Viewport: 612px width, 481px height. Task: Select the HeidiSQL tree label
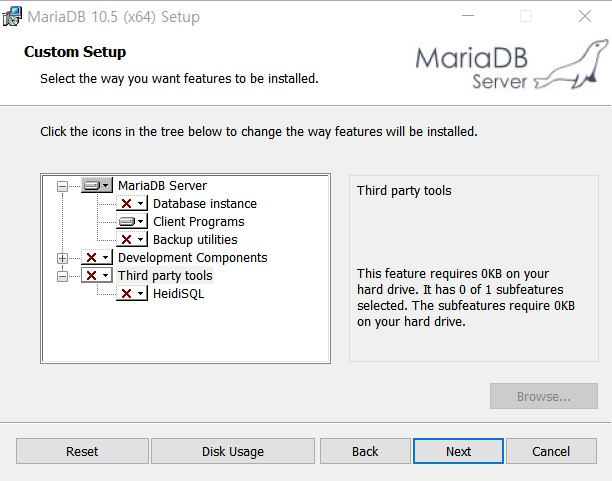tap(178, 293)
